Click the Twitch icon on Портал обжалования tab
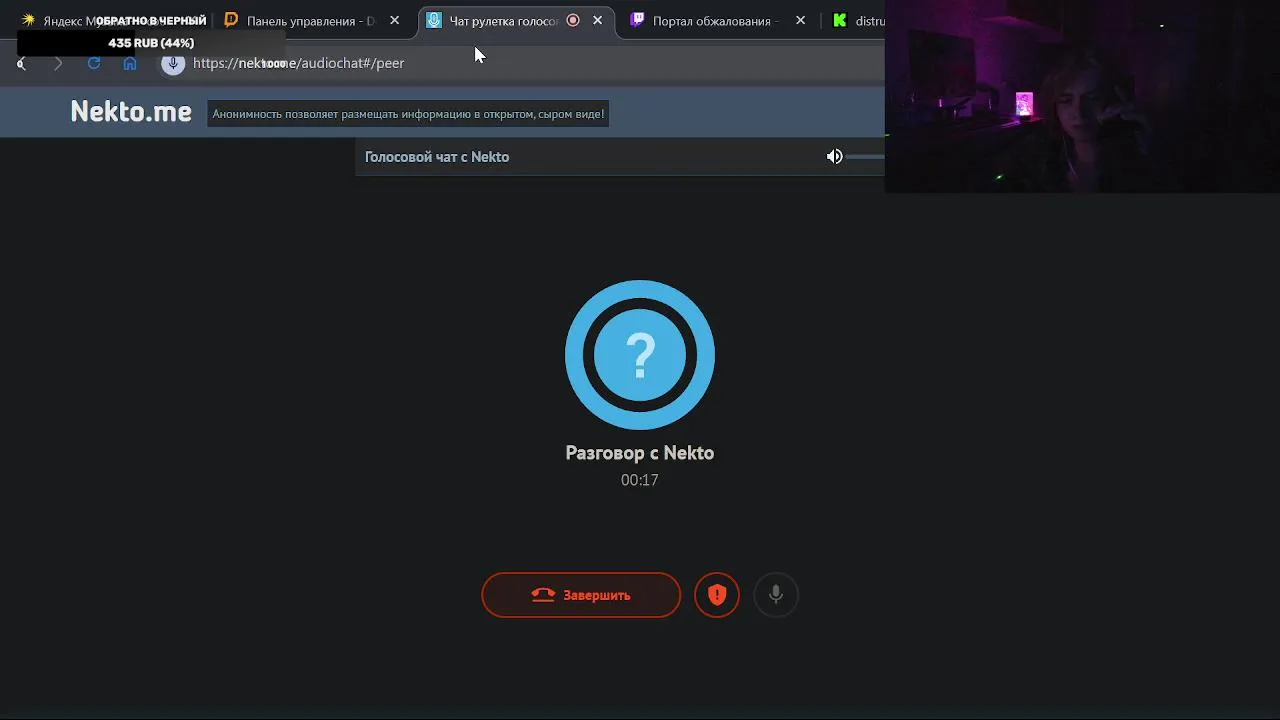The width and height of the screenshot is (1280, 720). click(x=637, y=20)
